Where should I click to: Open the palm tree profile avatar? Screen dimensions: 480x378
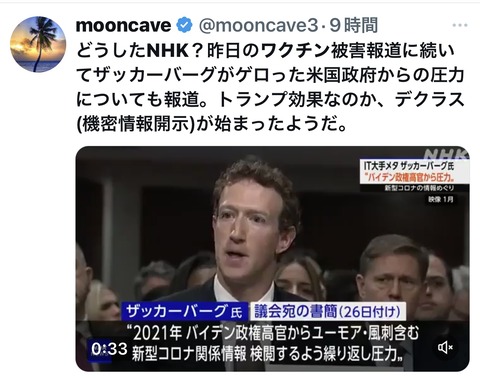coord(38,44)
